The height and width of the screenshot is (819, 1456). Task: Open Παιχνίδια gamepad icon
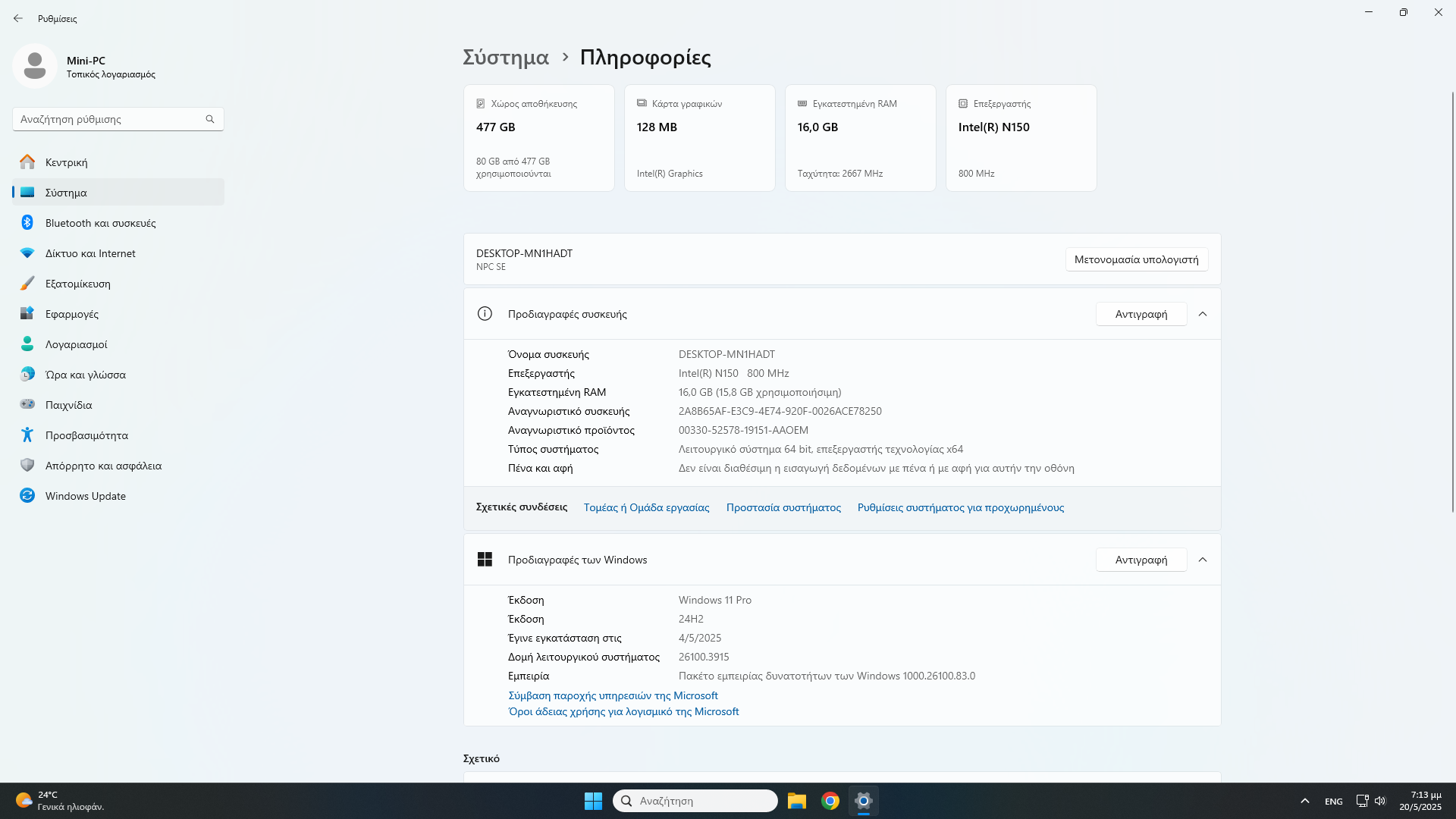27,404
